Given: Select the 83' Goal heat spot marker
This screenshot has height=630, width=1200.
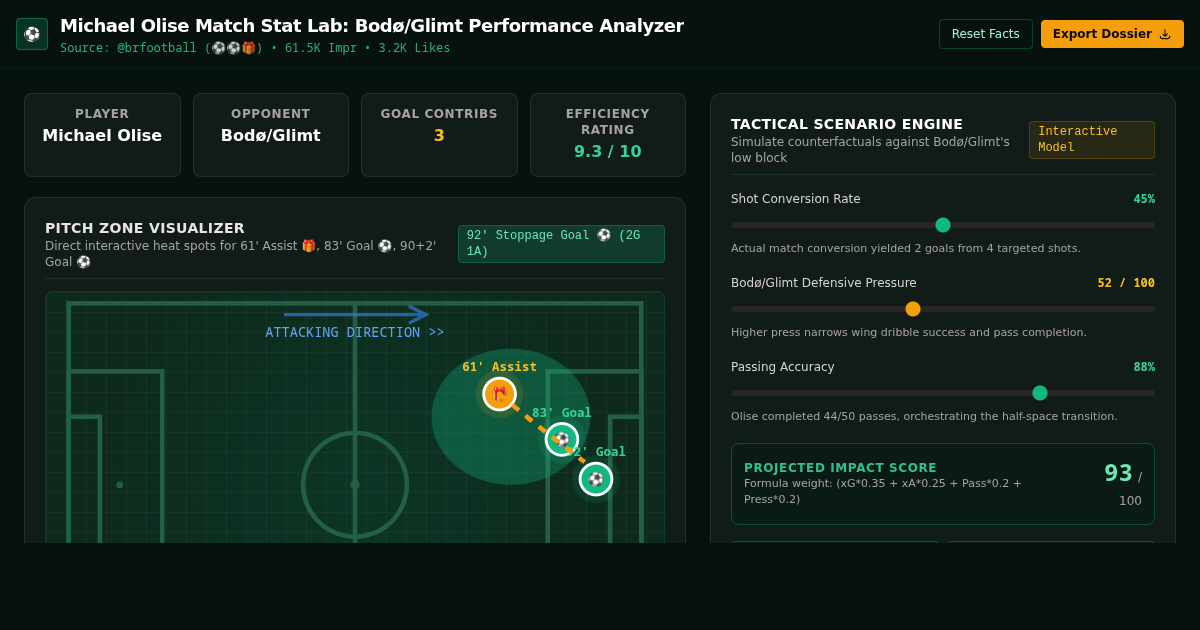Looking at the screenshot, I should [x=562, y=439].
